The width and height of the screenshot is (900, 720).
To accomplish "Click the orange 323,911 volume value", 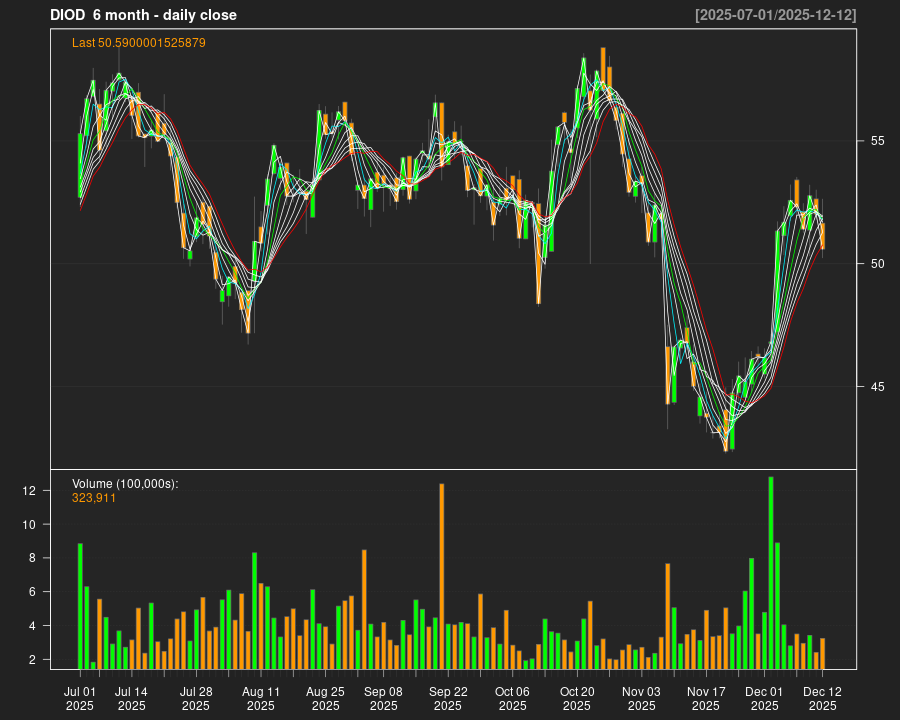I will [x=94, y=498].
